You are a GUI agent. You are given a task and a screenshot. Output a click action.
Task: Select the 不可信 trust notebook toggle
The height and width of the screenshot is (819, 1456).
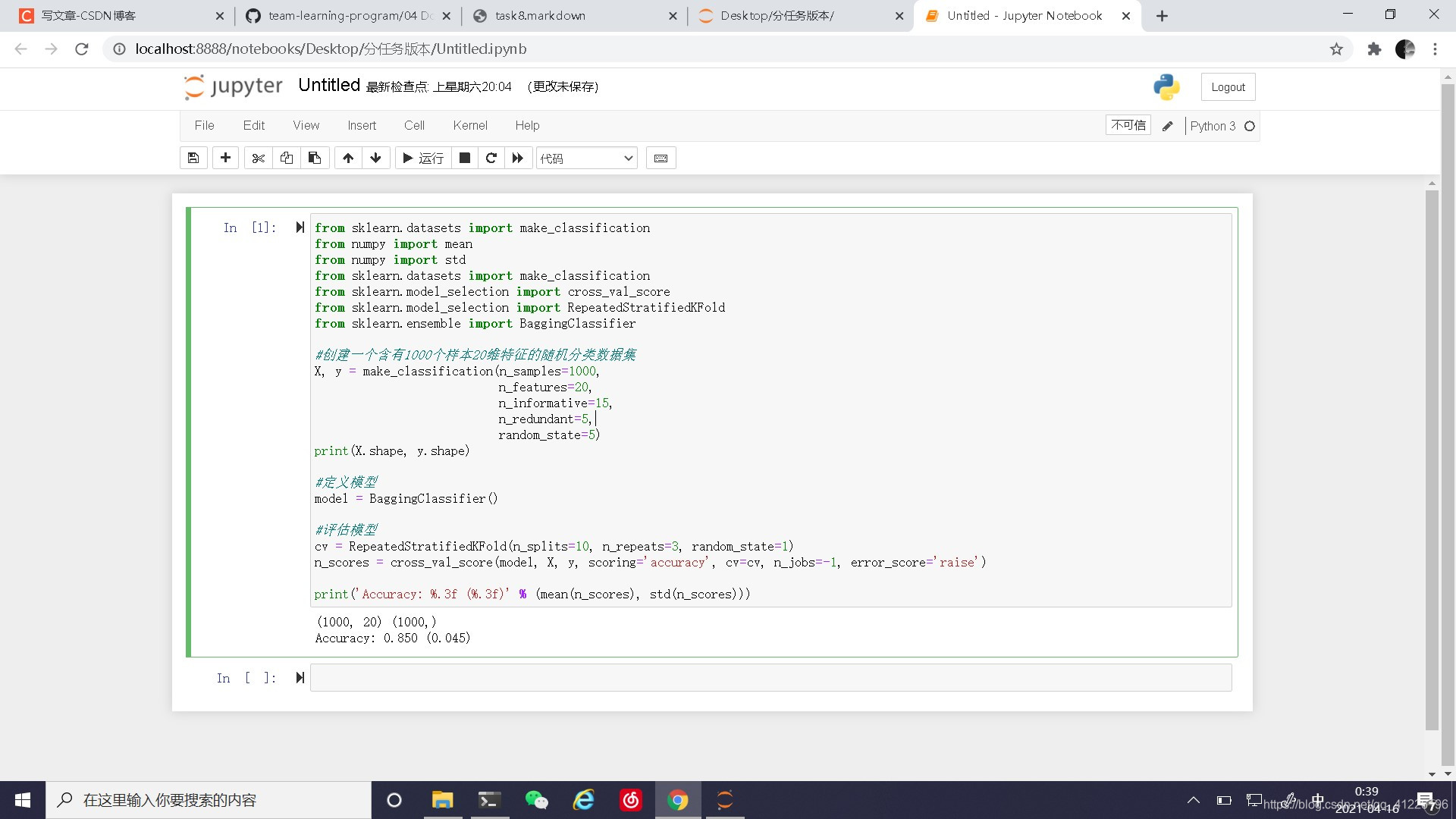coord(1125,125)
